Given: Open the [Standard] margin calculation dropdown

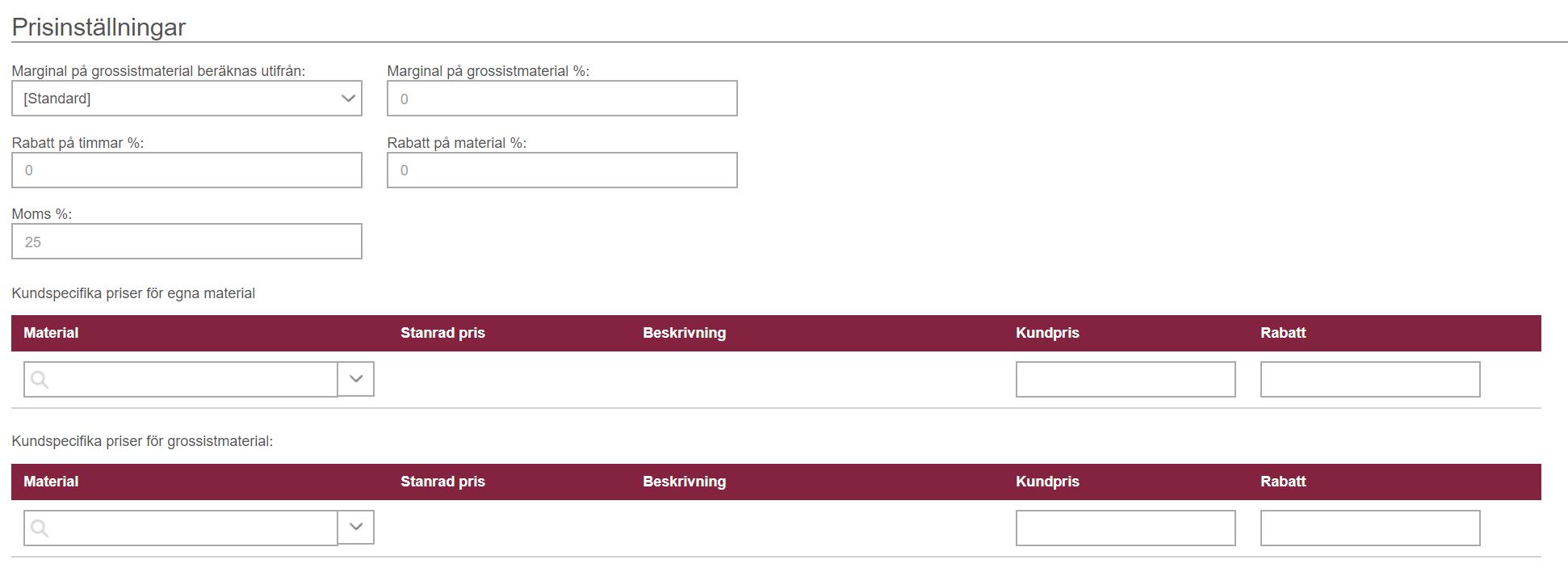Looking at the screenshot, I should [187, 99].
